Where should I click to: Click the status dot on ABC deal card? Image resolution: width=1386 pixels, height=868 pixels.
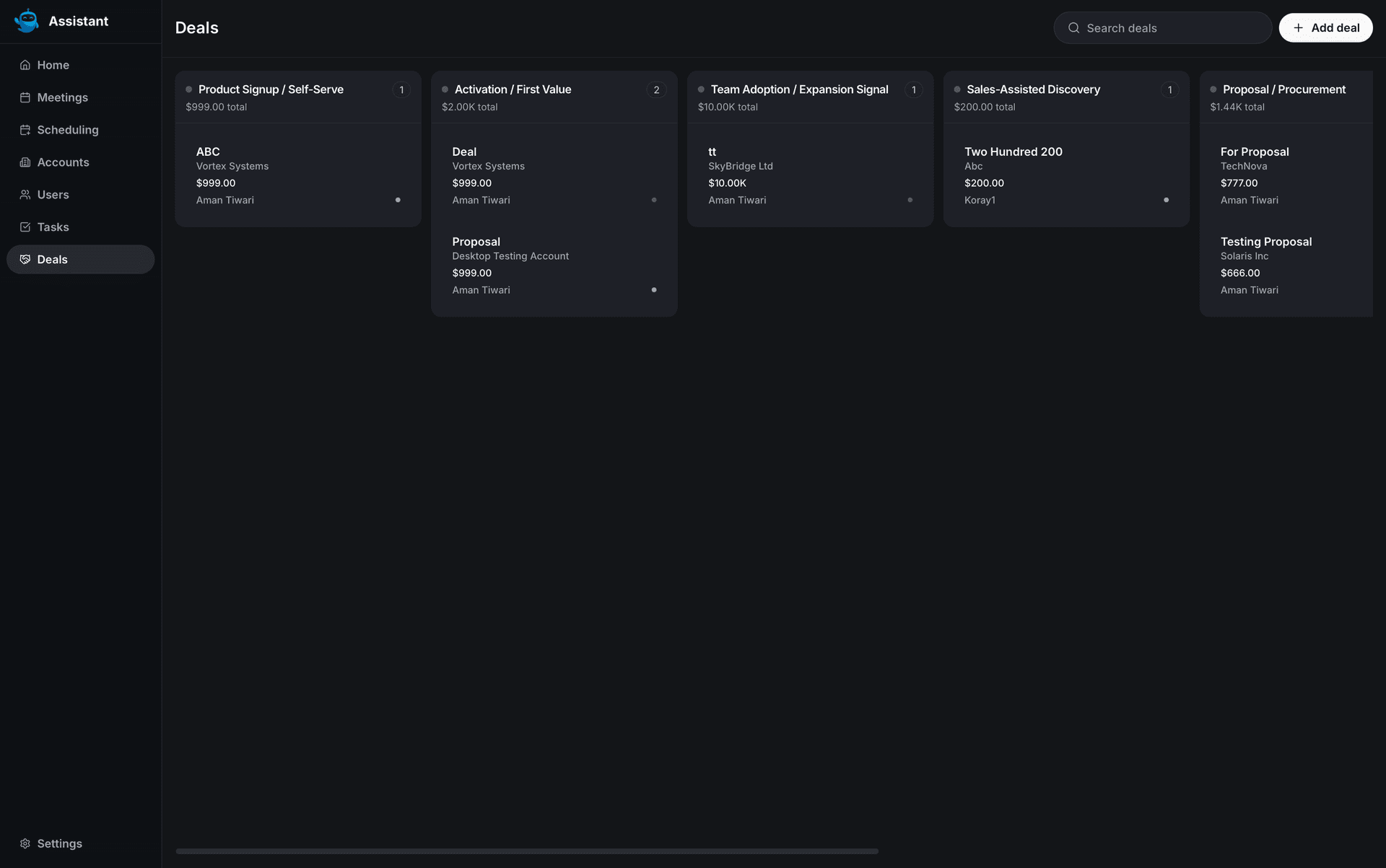point(398,200)
